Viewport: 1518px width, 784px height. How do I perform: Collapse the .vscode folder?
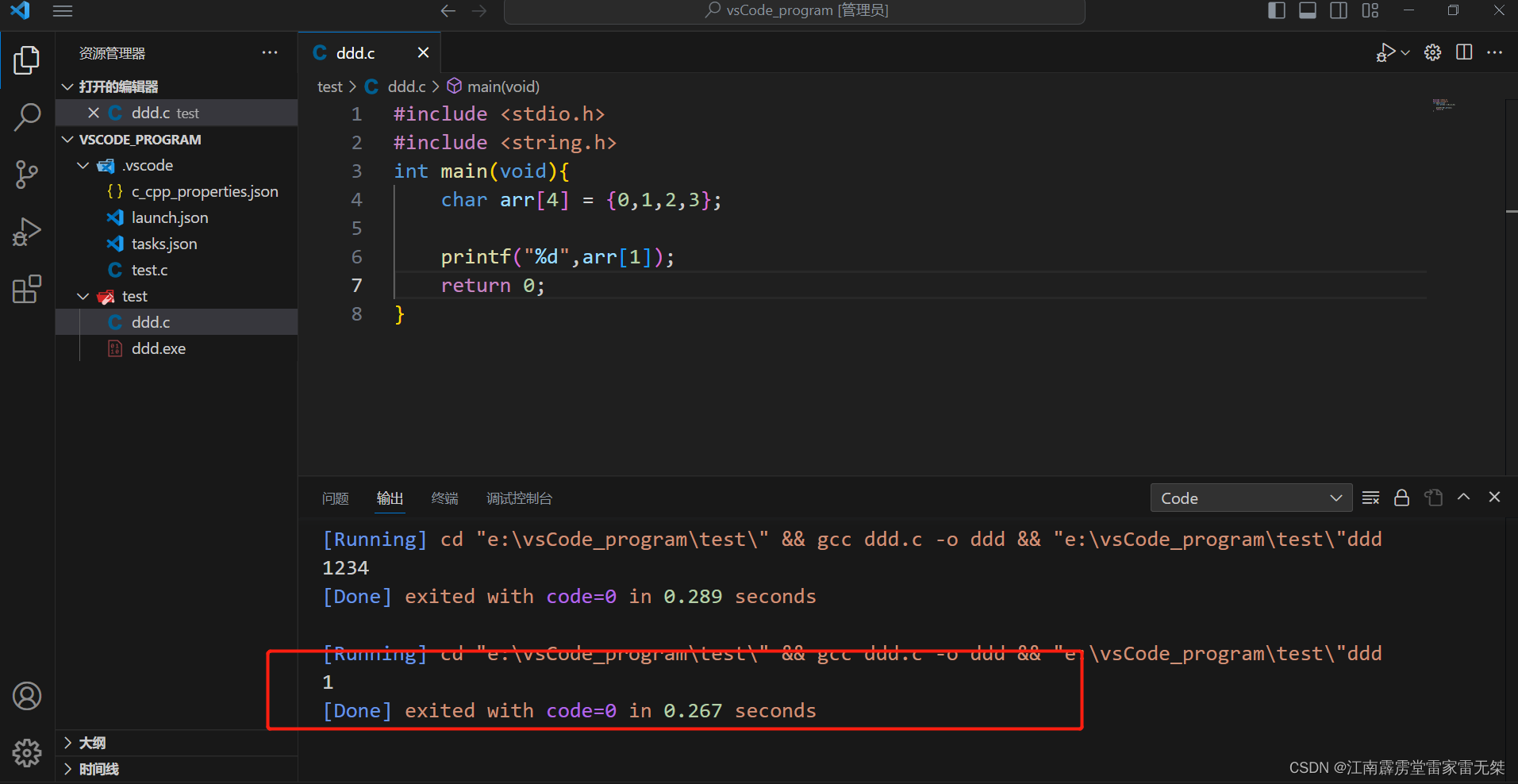pos(83,165)
